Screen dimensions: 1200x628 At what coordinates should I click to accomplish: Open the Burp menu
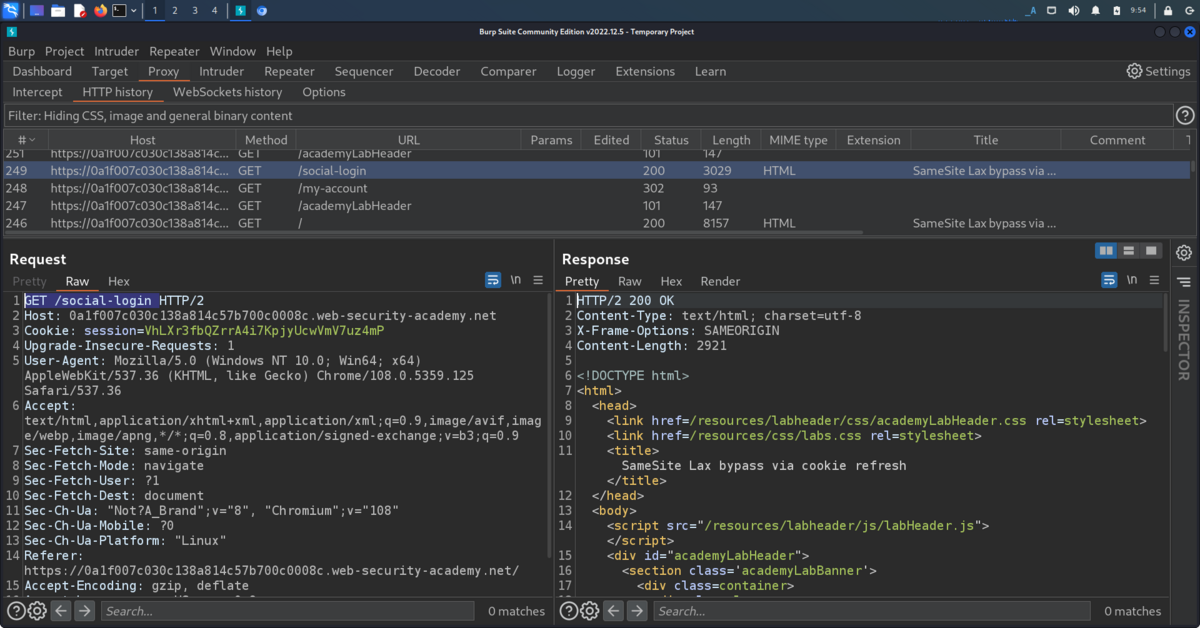click(21, 51)
